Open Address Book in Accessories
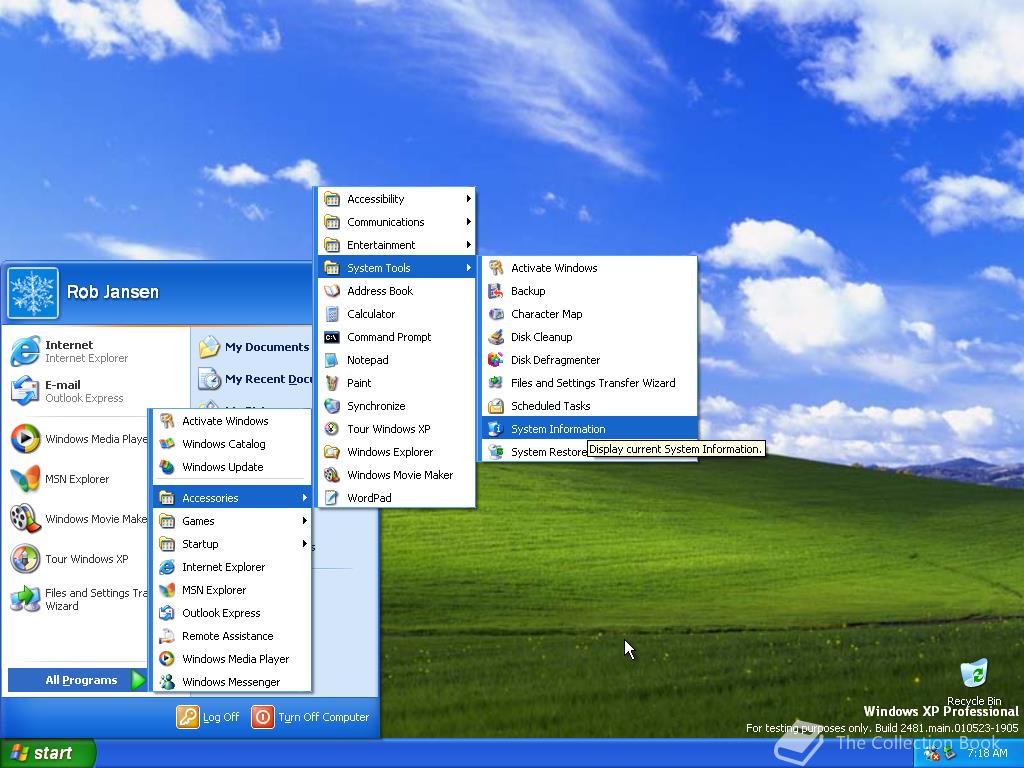 [396, 291]
